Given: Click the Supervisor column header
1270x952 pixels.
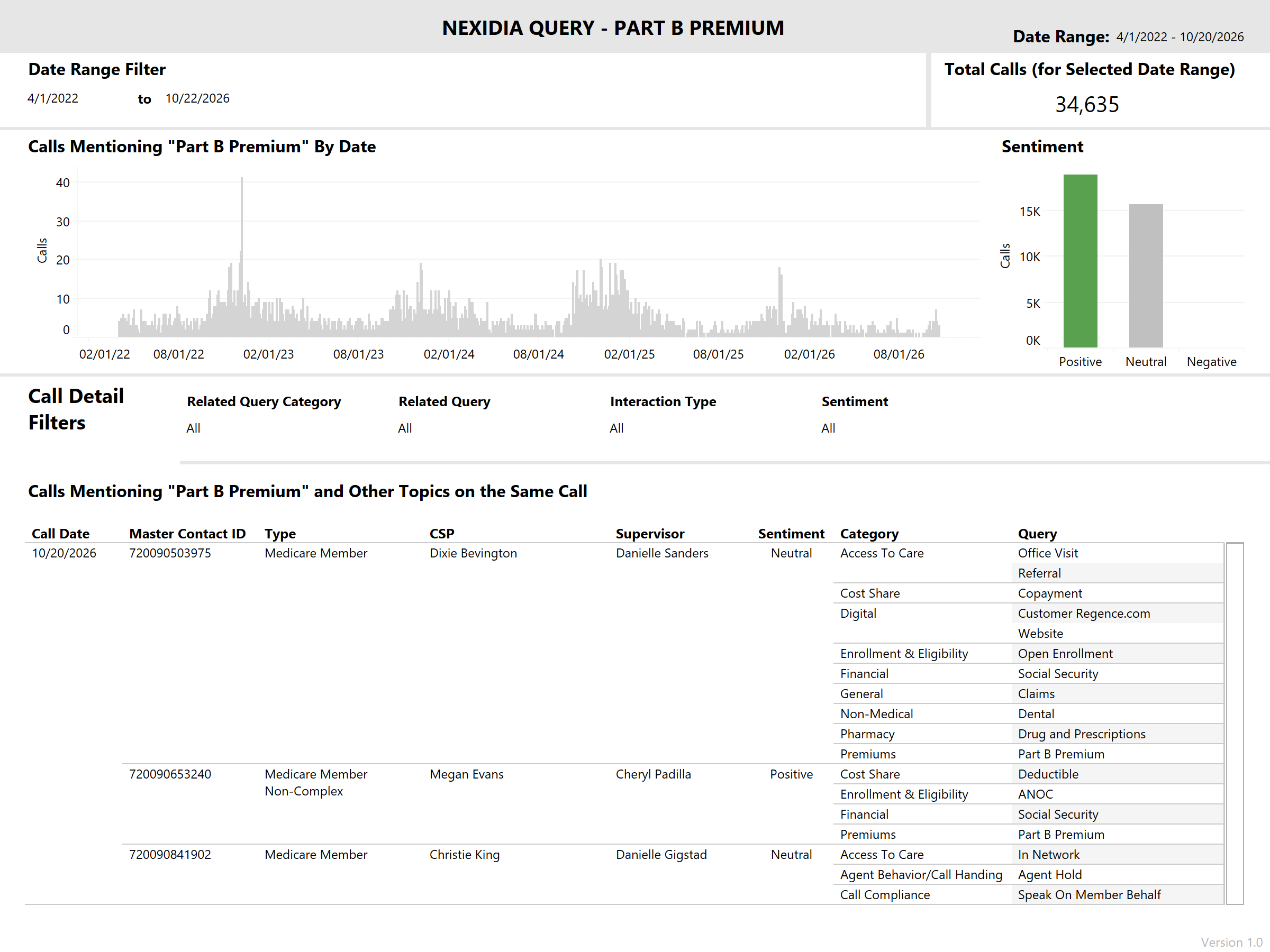Looking at the screenshot, I should click(x=650, y=534).
